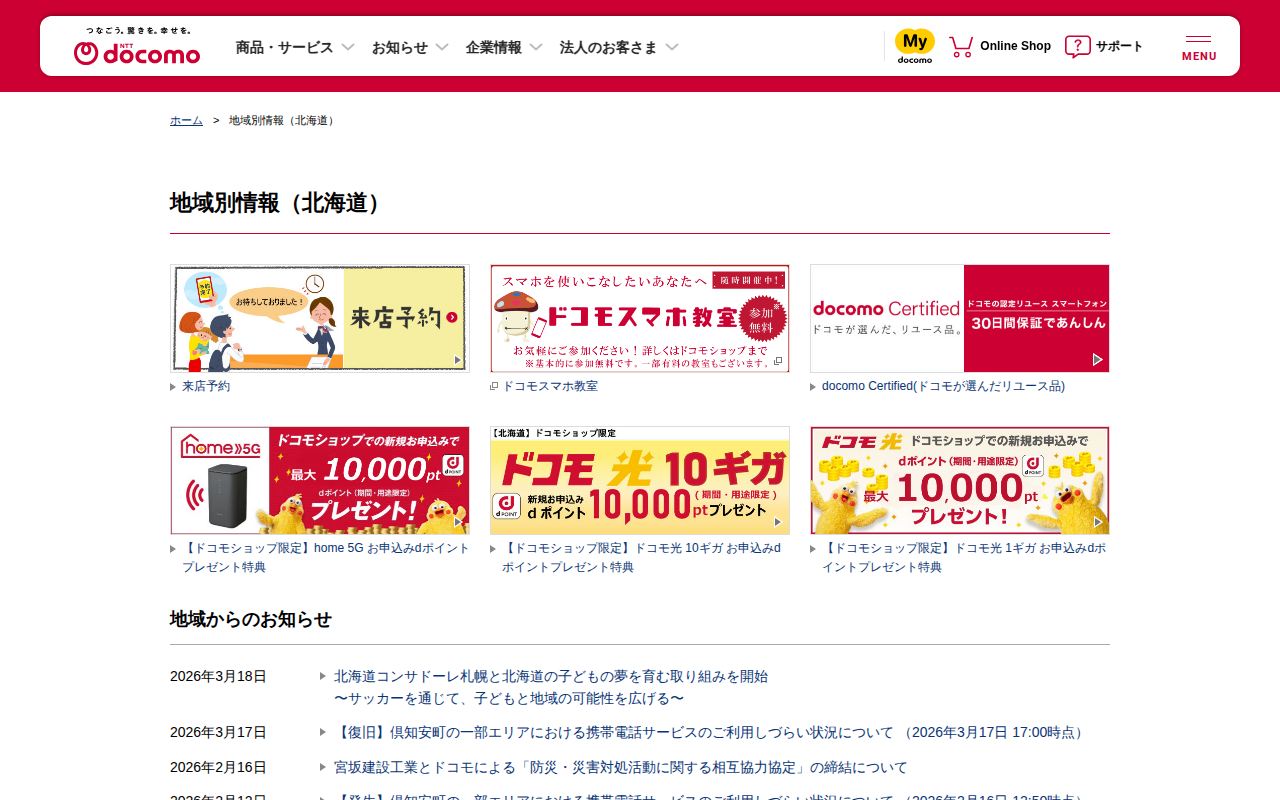Open My docomo yellow icon

coord(915,46)
